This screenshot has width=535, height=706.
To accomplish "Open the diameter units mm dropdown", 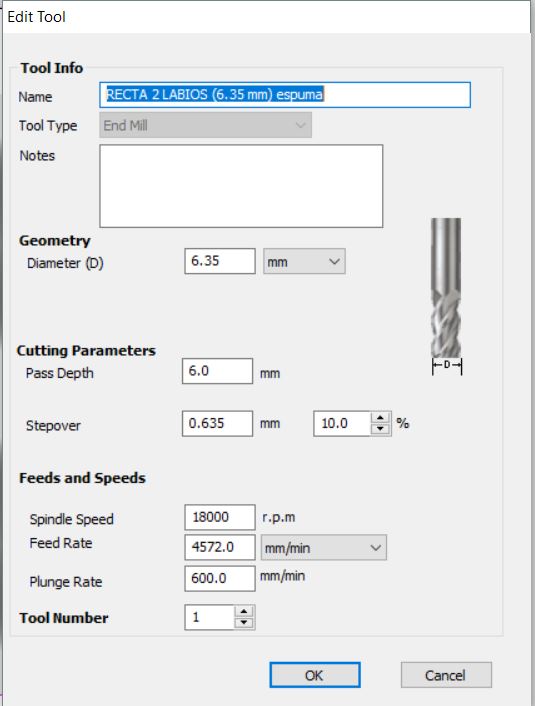I will click(x=304, y=261).
